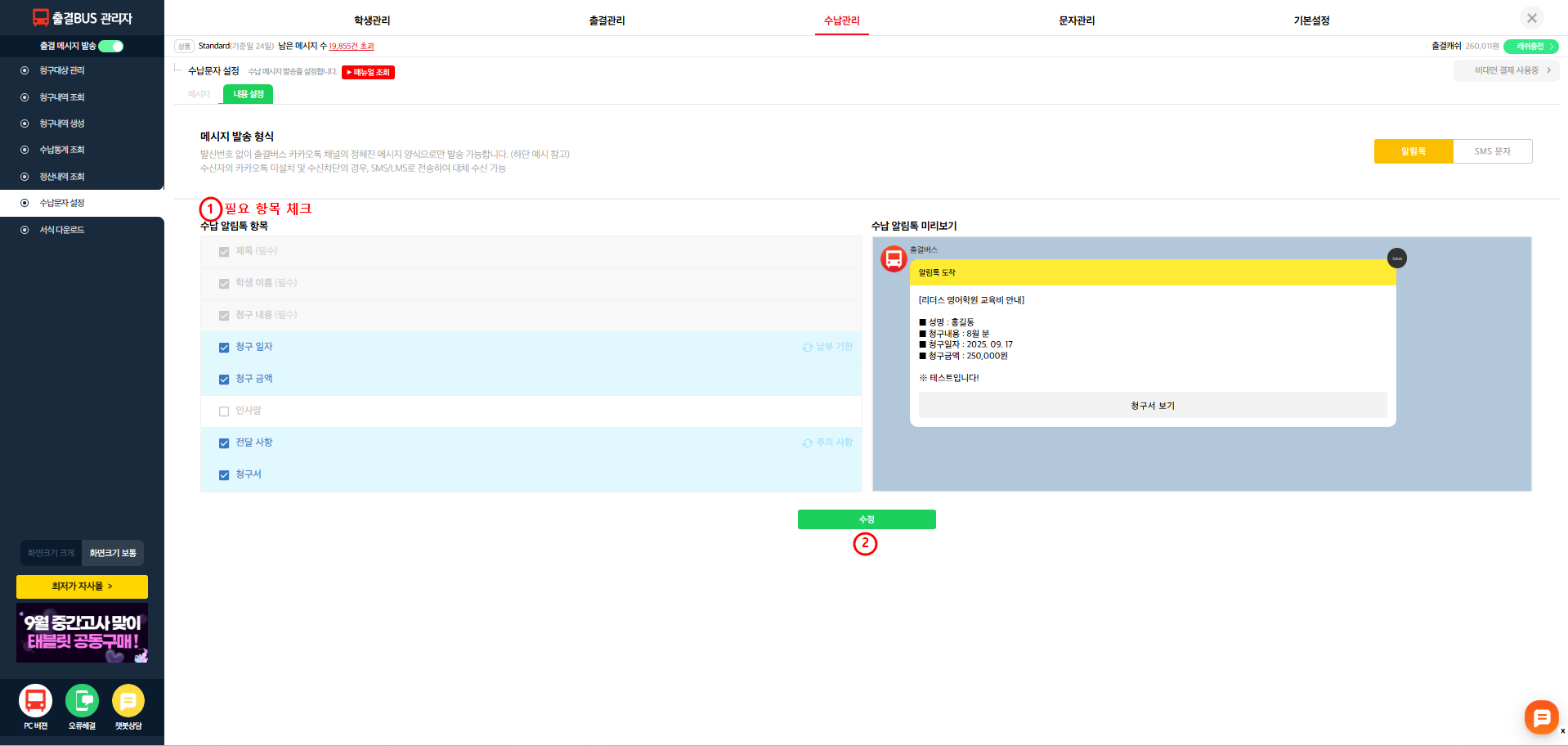Uncheck the 청구서 checkbox
This screenshot has height=746, width=1568.
click(x=224, y=475)
